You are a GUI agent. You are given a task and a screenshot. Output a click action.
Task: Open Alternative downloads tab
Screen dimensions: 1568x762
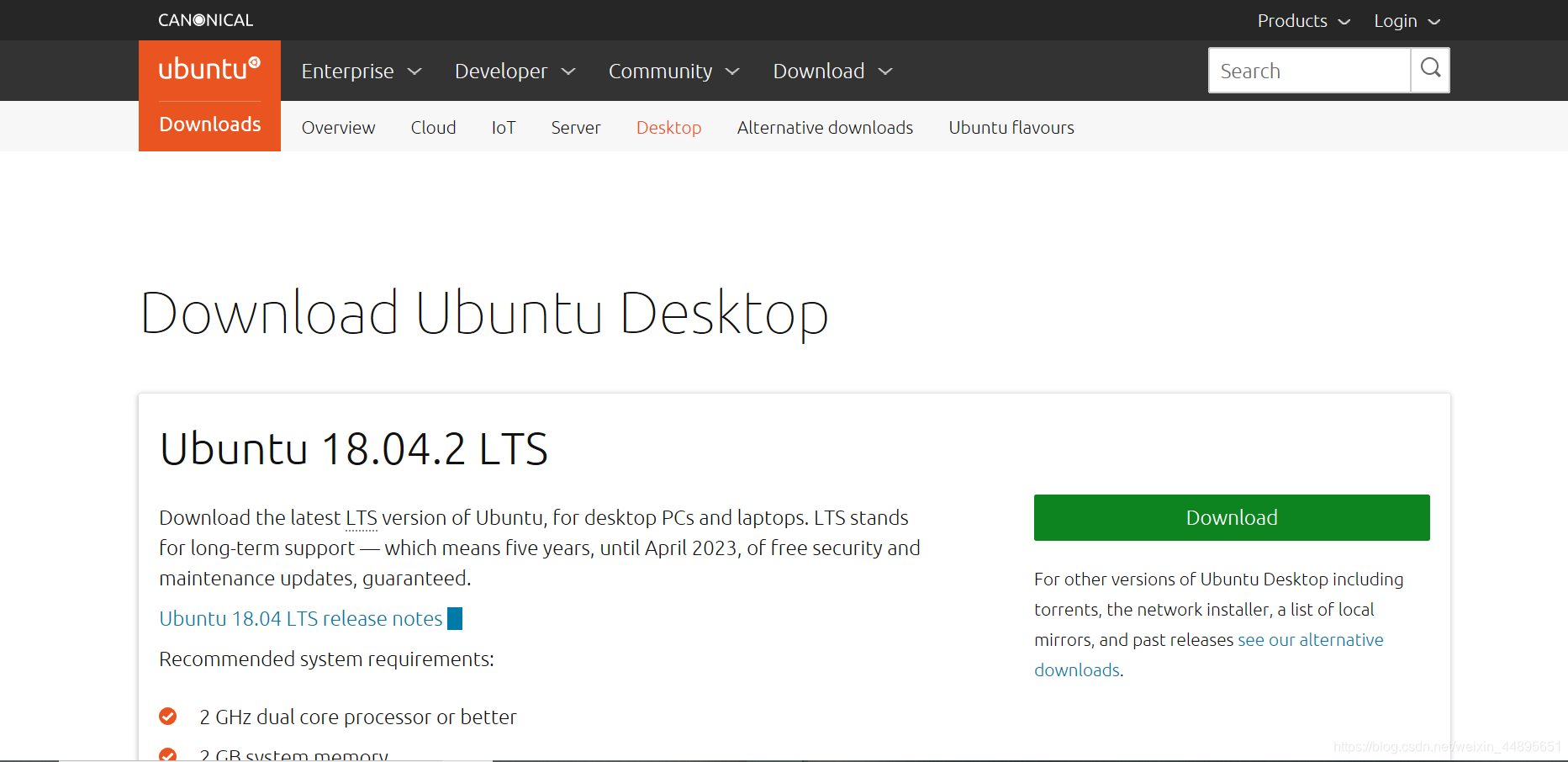click(825, 128)
